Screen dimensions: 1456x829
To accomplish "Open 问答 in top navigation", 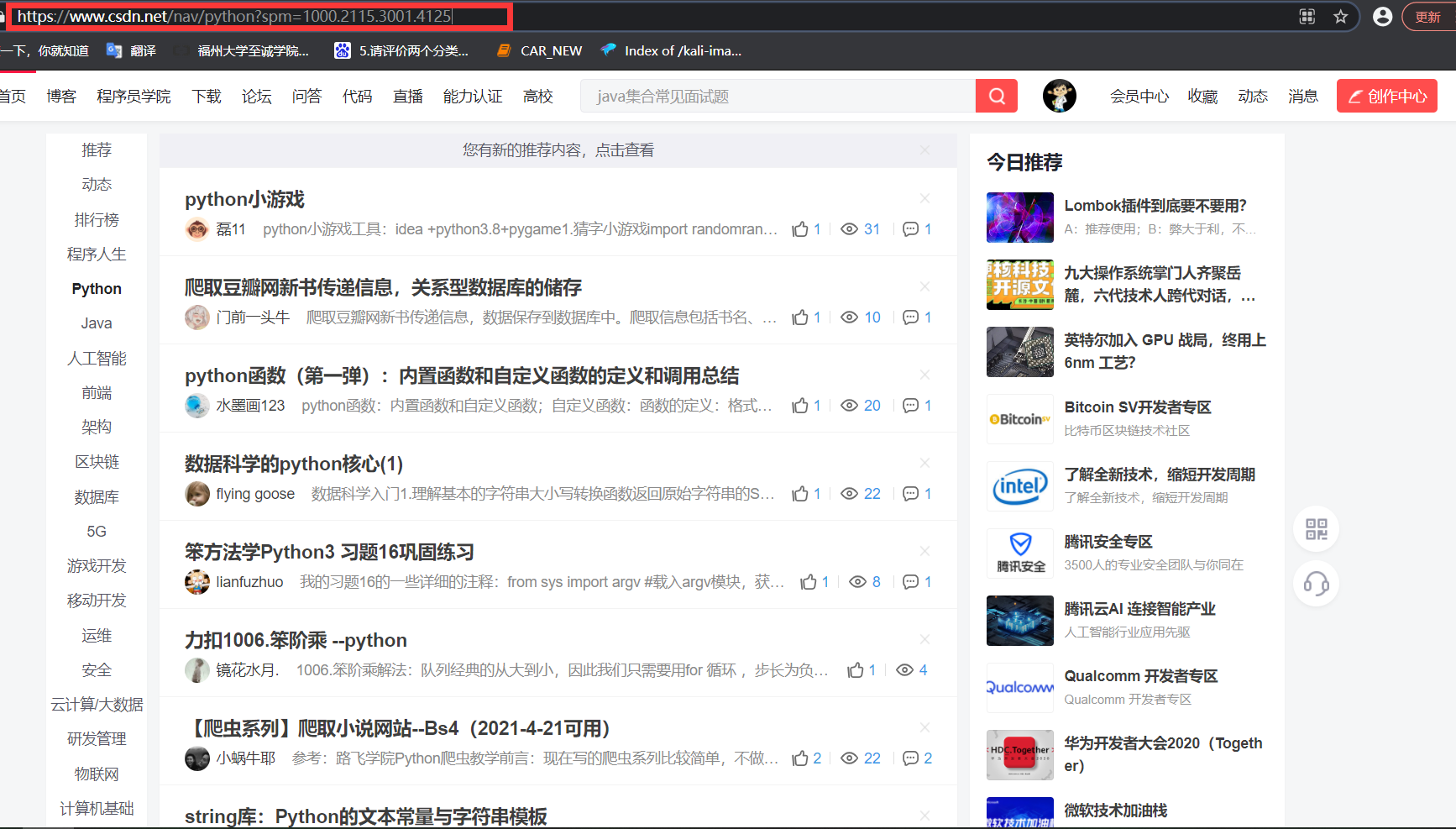I will [x=307, y=97].
